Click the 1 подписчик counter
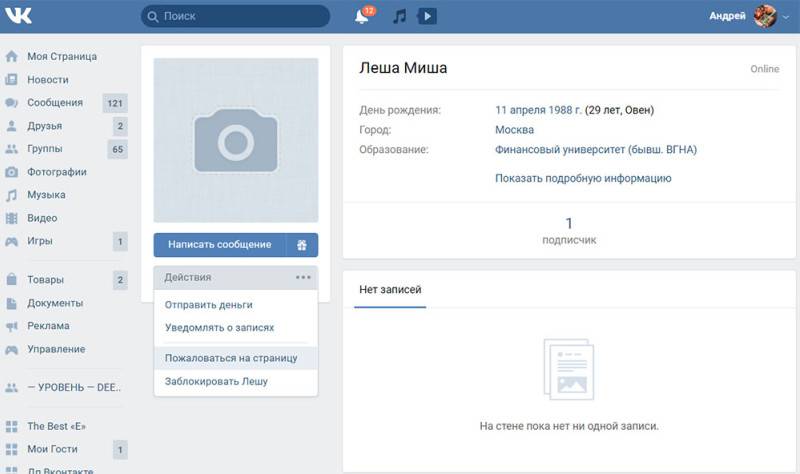800x474 pixels. coord(569,230)
